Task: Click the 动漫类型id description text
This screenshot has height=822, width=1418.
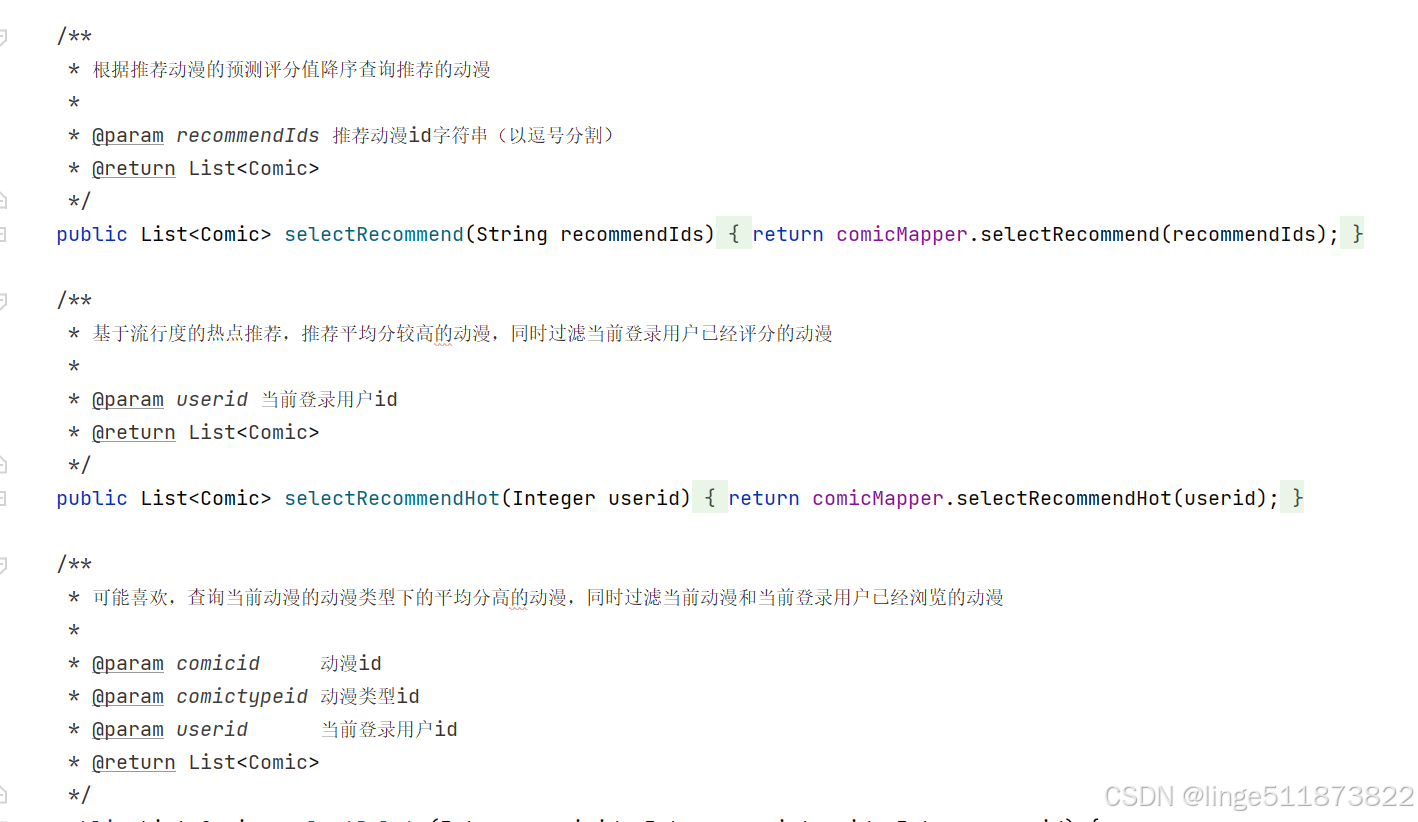Action: click(x=370, y=696)
